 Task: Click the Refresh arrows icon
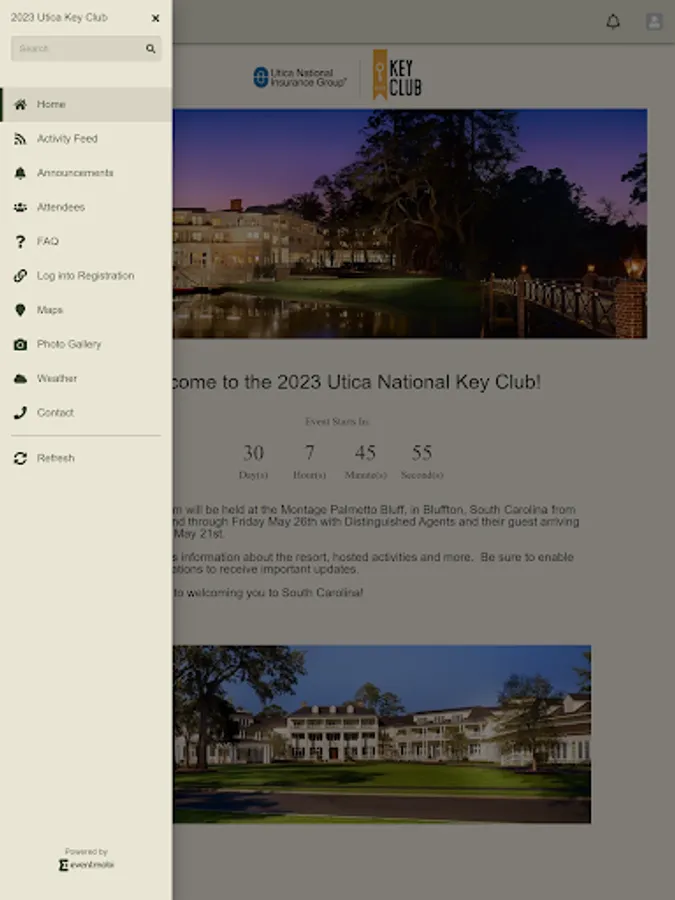tap(20, 458)
